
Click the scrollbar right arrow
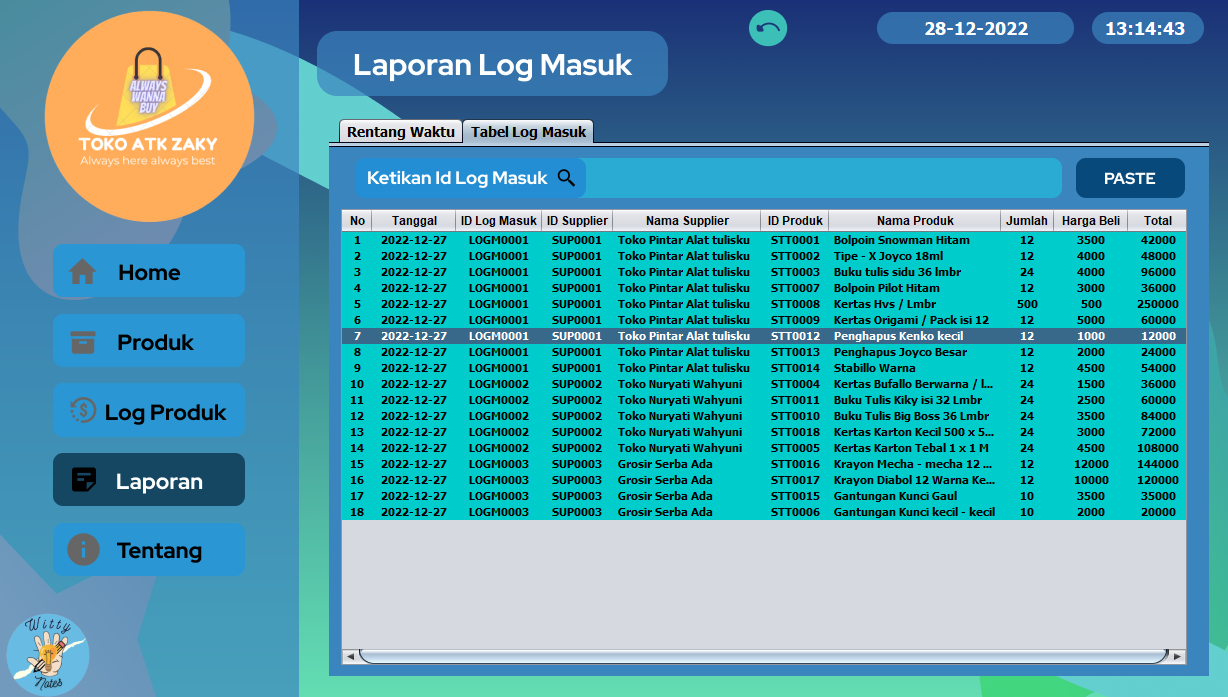(1177, 657)
